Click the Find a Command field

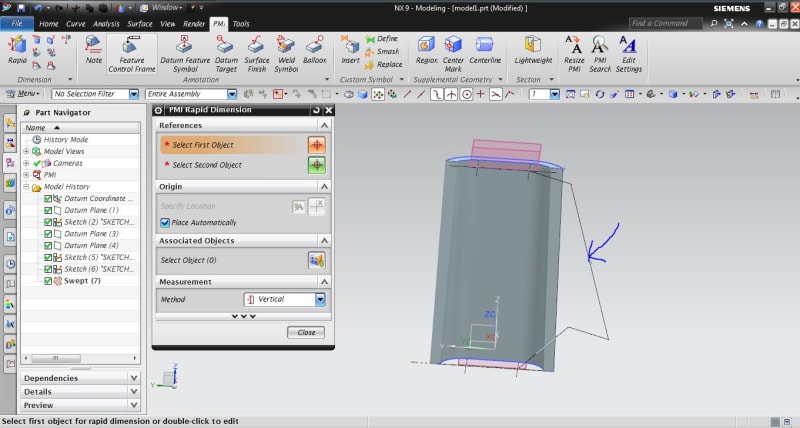click(x=665, y=23)
